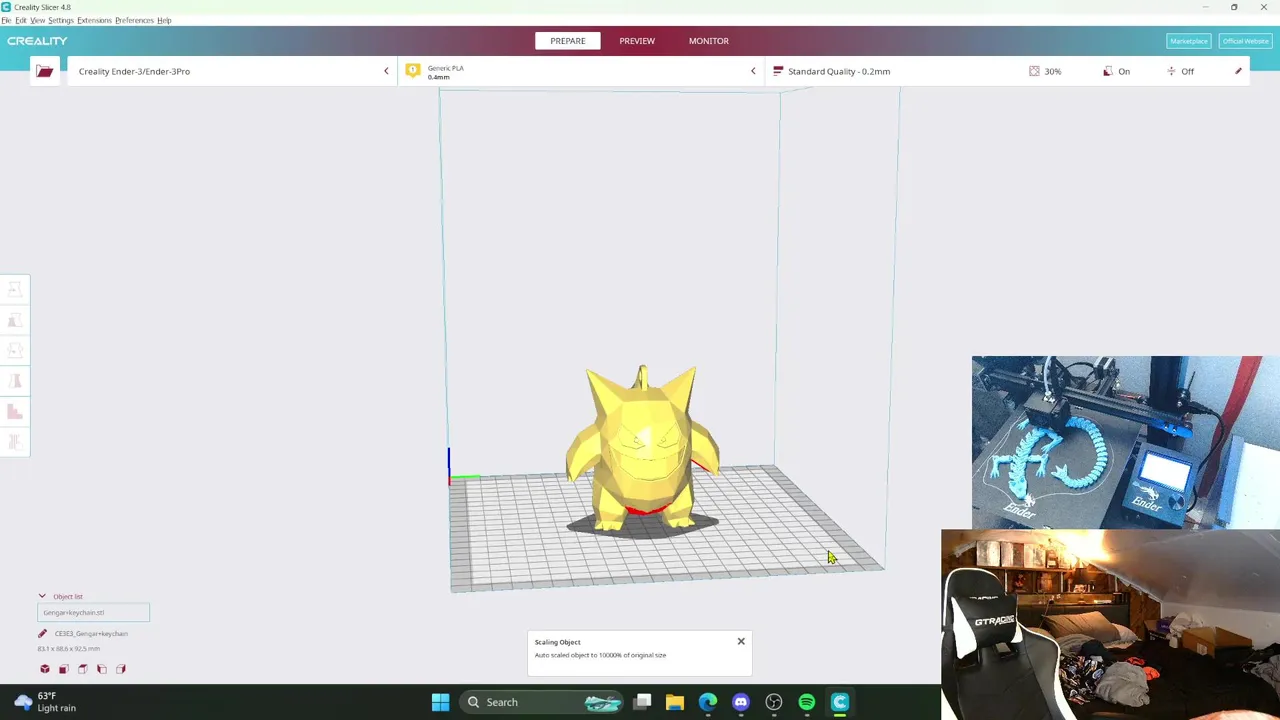Screen dimensions: 1280x720
Task: Select the top view cube icon
Action: coord(83,669)
